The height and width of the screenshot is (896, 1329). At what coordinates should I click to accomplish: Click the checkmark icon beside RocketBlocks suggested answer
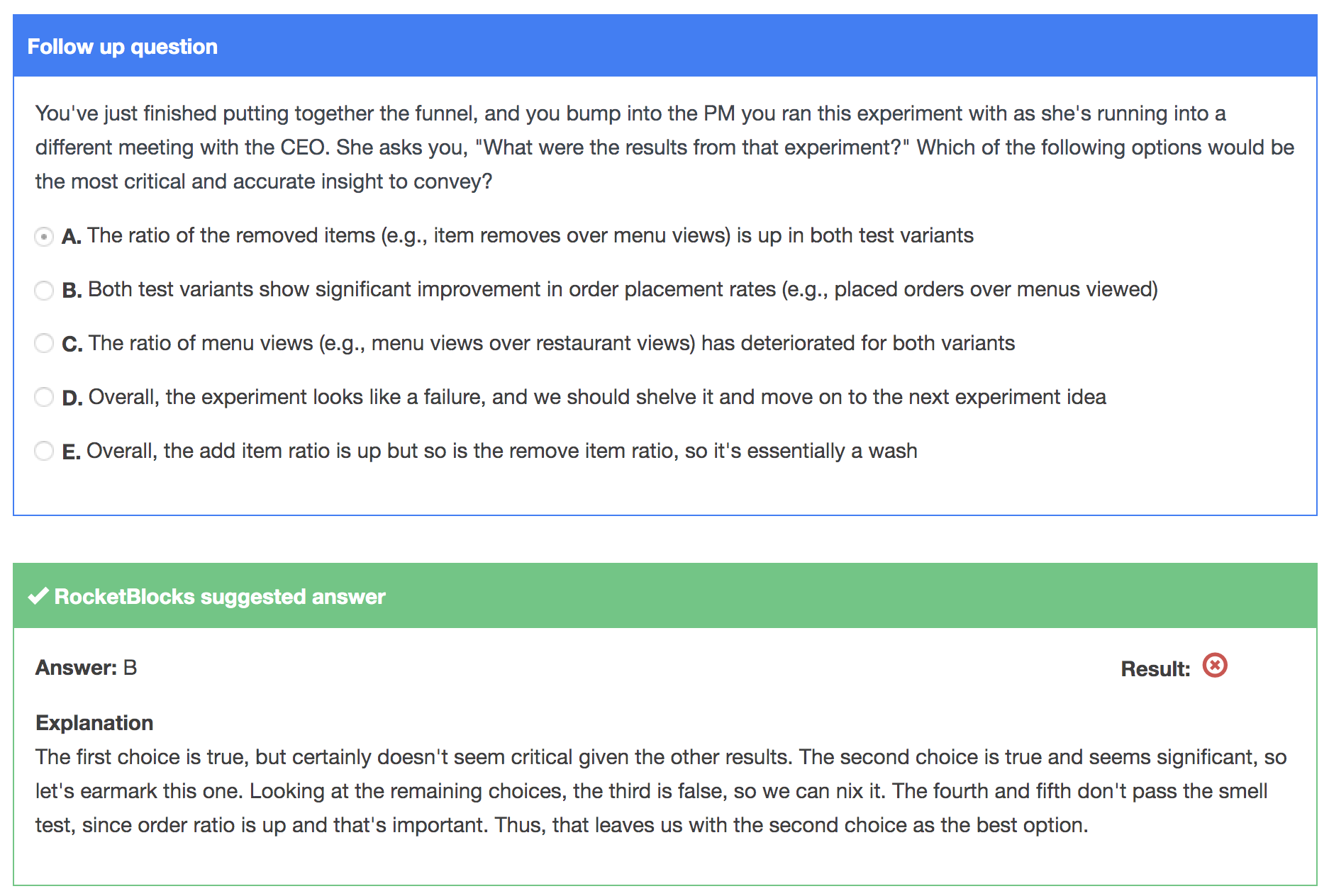click(38, 596)
